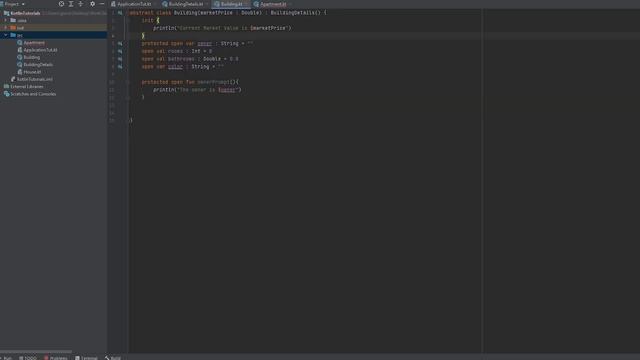The height and width of the screenshot is (360, 640).
Task: Select the src folder
Action: (20, 35)
